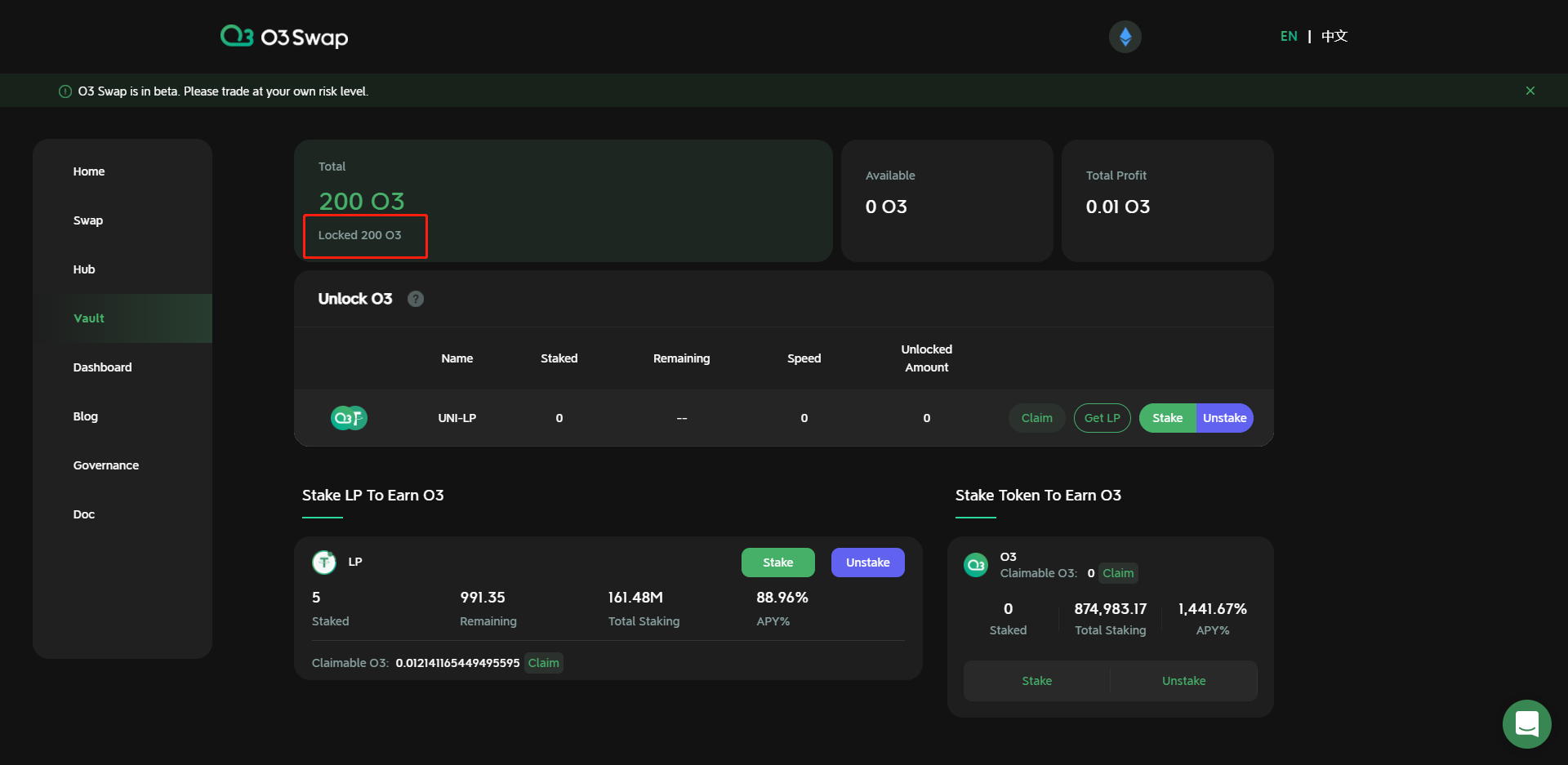The height and width of the screenshot is (765, 1568).
Task: Click the 88.96% APY value
Action: pyautogui.click(x=782, y=598)
